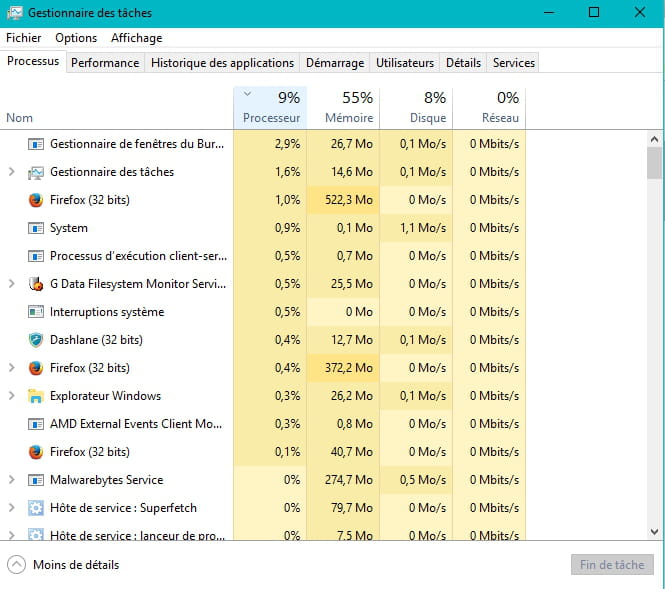
Task: Expand the Malwarebytes Service entry
Action: [12, 480]
